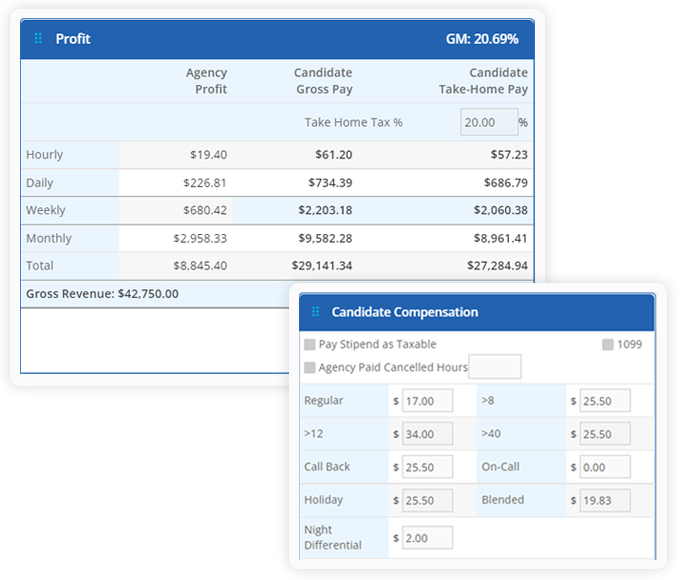The width and height of the screenshot is (680, 580).
Task: Select the Blended label
Action: [x=503, y=500]
